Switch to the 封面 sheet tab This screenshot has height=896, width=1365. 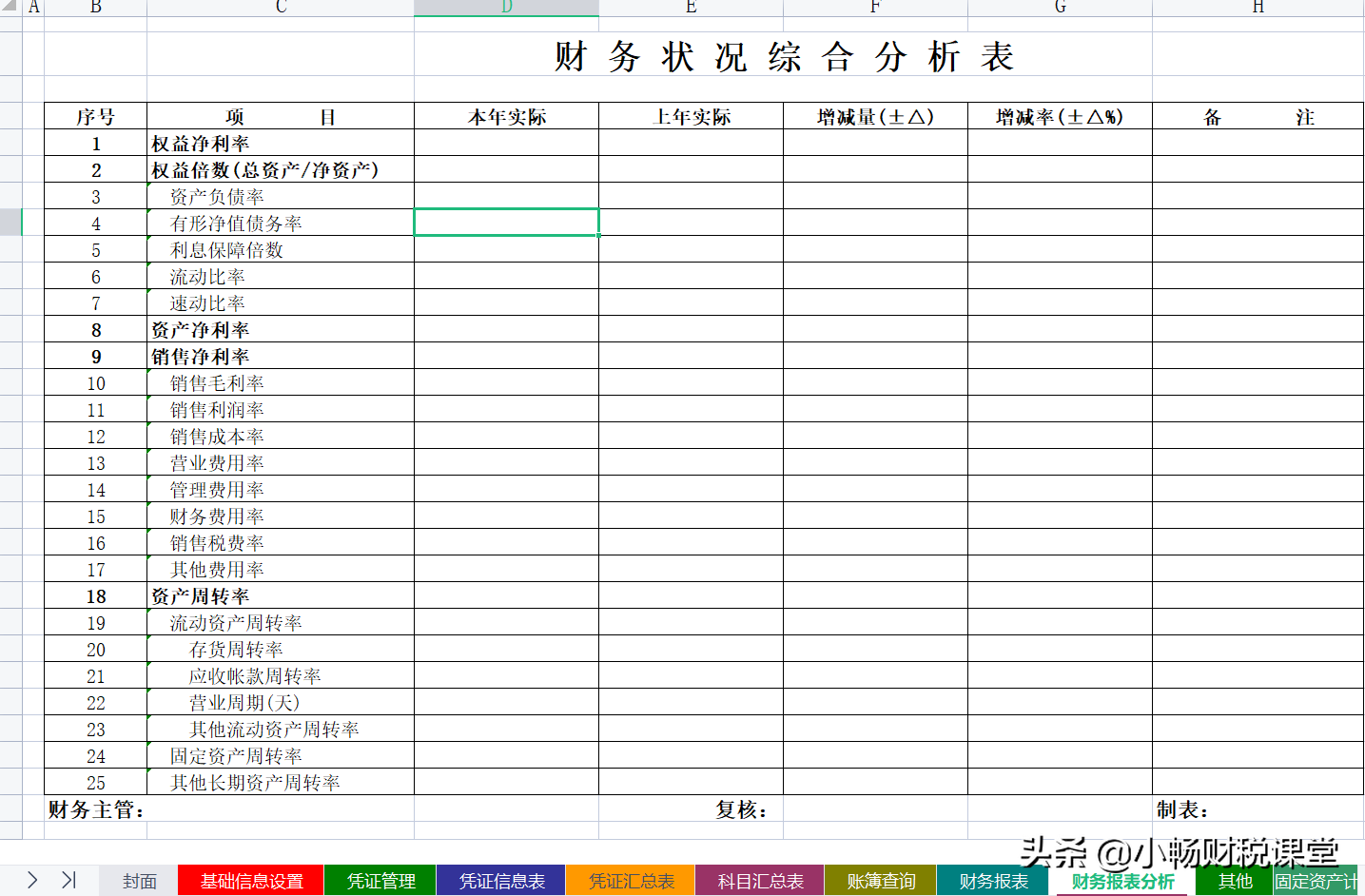pyautogui.click(x=138, y=882)
